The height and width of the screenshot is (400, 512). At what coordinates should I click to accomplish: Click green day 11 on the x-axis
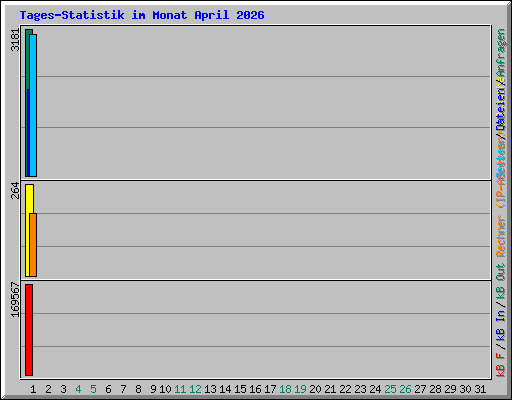(x=180, y=389)
